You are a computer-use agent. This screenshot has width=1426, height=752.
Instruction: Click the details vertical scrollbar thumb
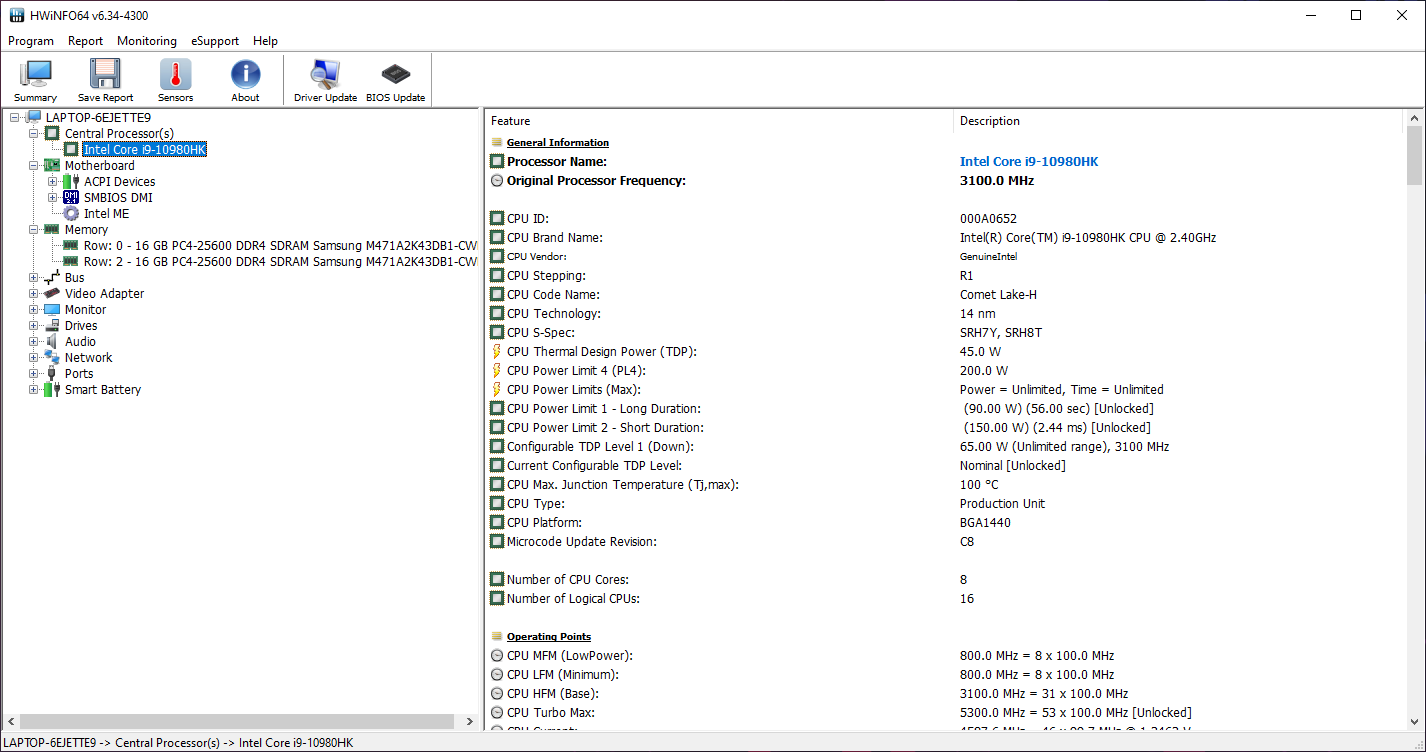1414,156
